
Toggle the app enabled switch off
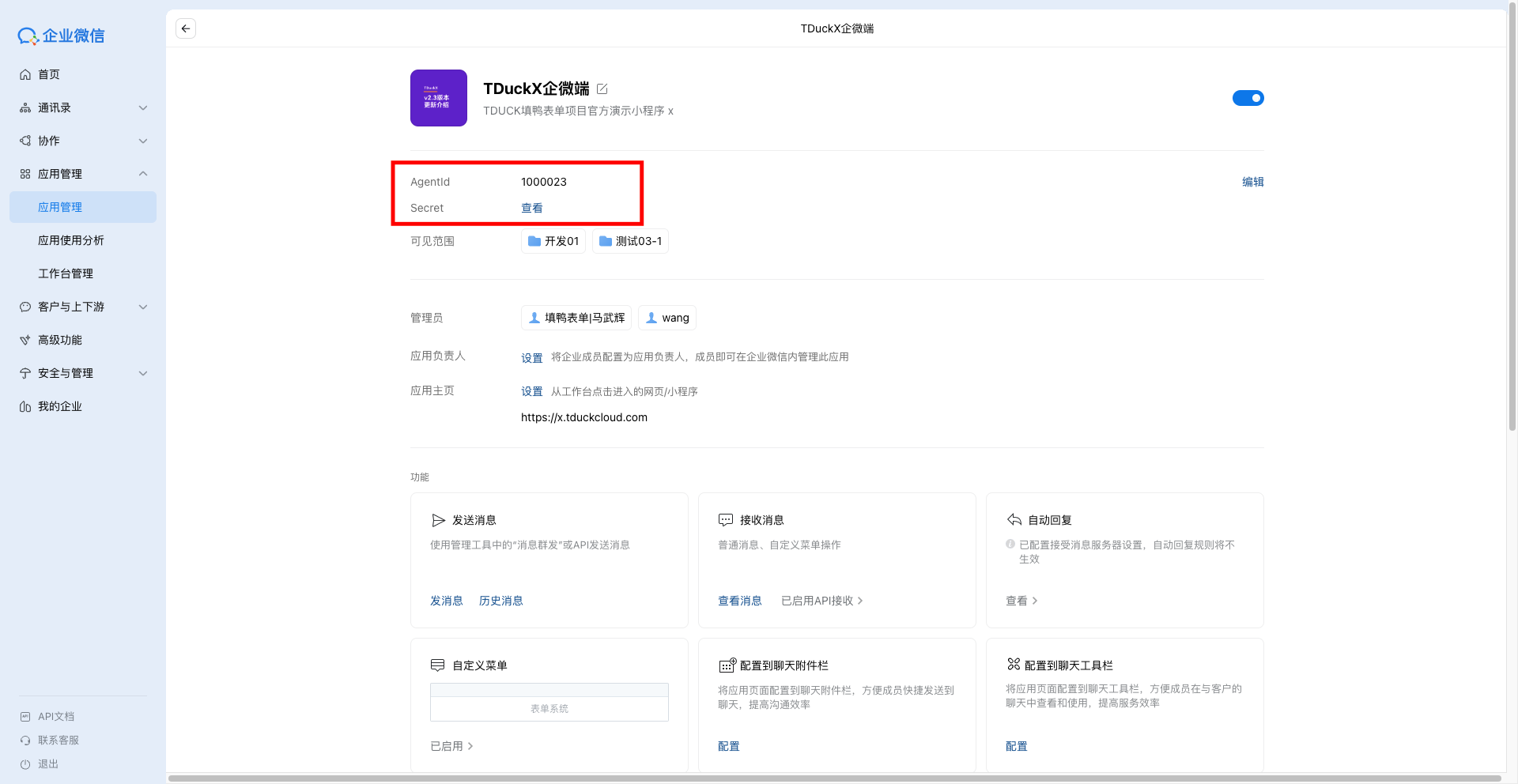pyautogui.click(x=1248, y=98)
